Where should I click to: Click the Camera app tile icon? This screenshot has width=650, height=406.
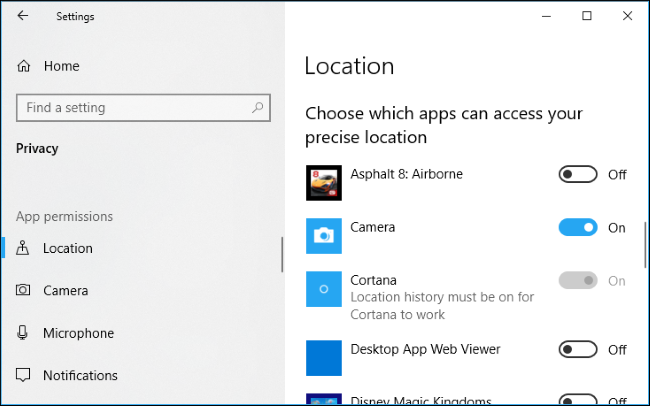tap(324, 236)
